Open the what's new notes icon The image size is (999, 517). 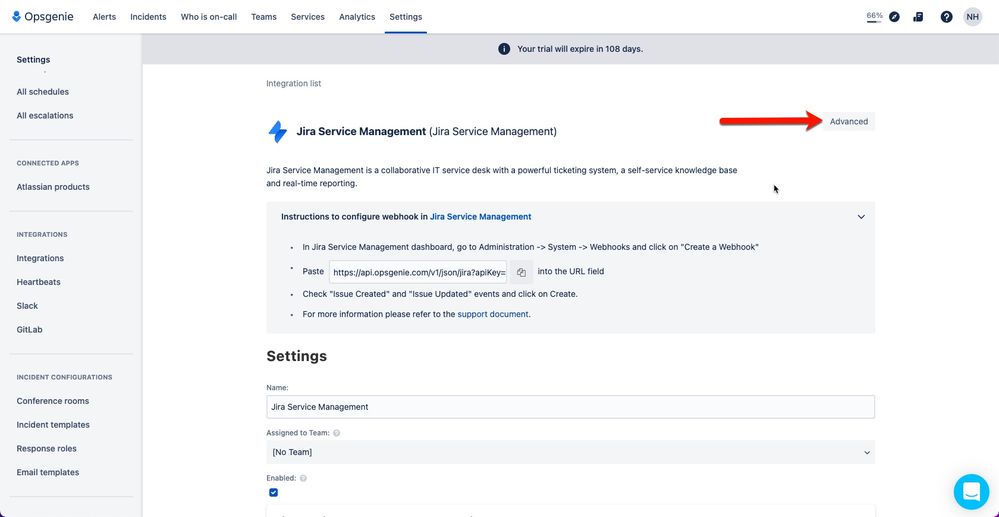(x=918, y=17)
